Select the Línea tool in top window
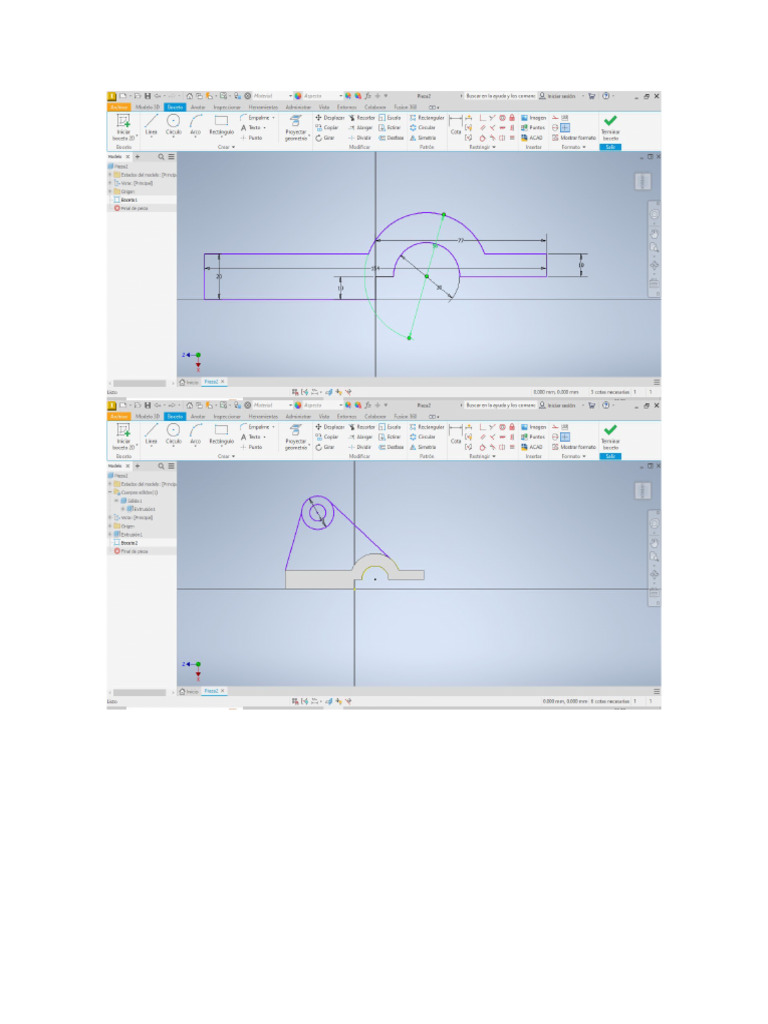Viewport: 768px width, 1024px height. (151, 124)
